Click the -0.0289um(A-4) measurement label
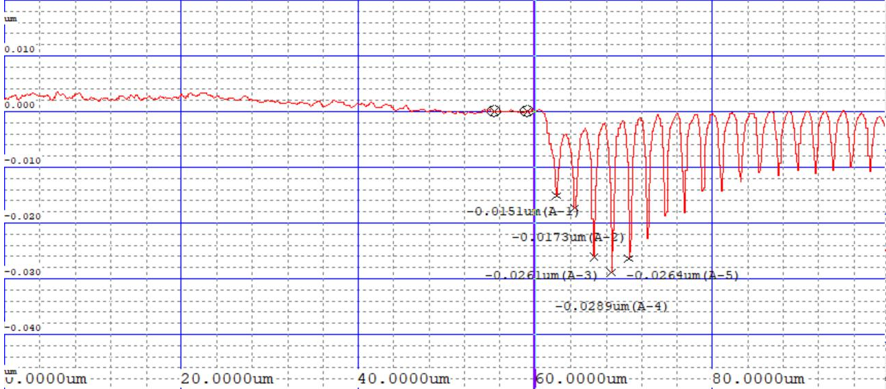Screen dimensions: 886x389 point(611,306)
